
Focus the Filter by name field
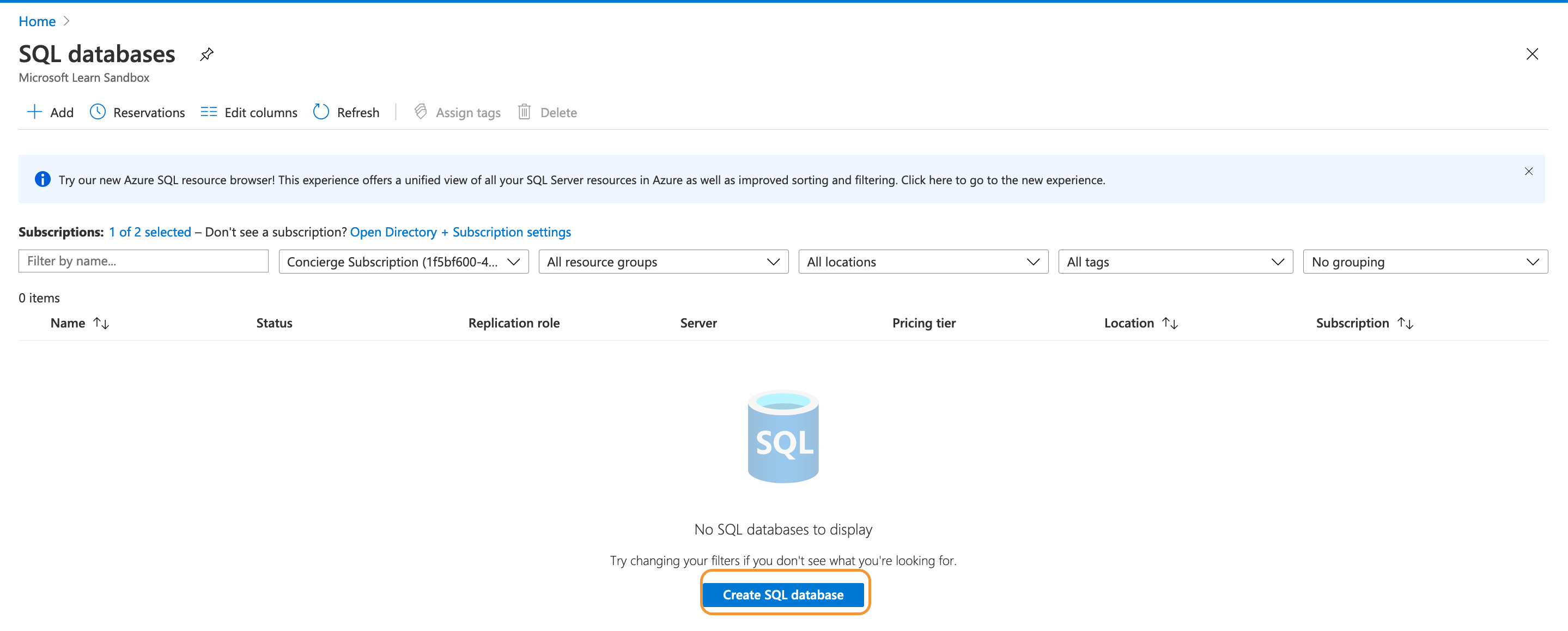[x=143, y=262]
